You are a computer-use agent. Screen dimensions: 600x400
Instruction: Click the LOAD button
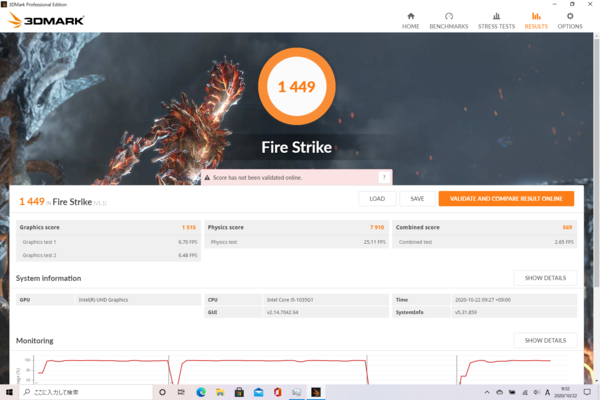pyautogui.click(x=377, y=199)
